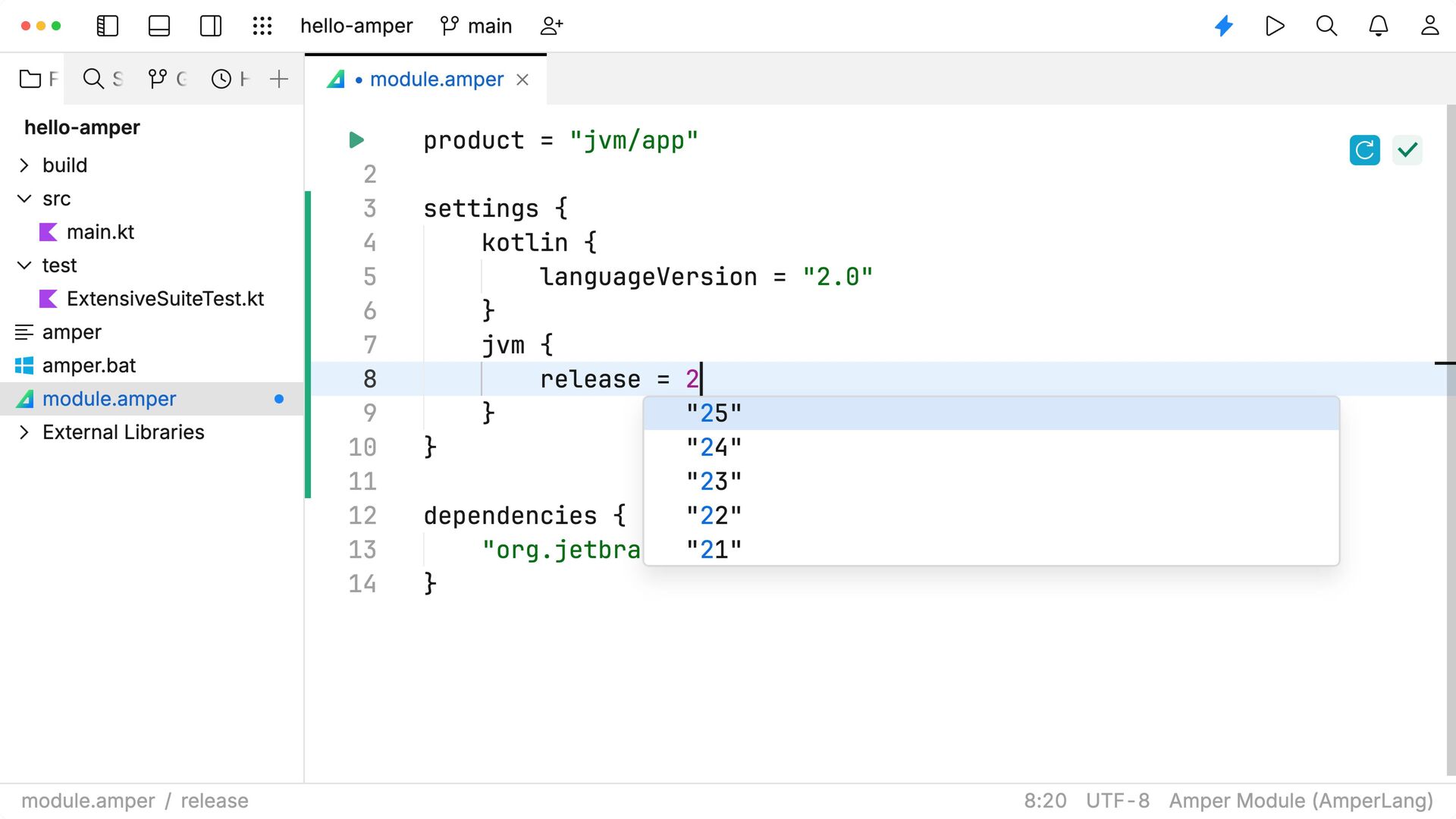Screen dimensions: 1456x819
Task: Choose "23" from the completion list
Action: (991, 482)
